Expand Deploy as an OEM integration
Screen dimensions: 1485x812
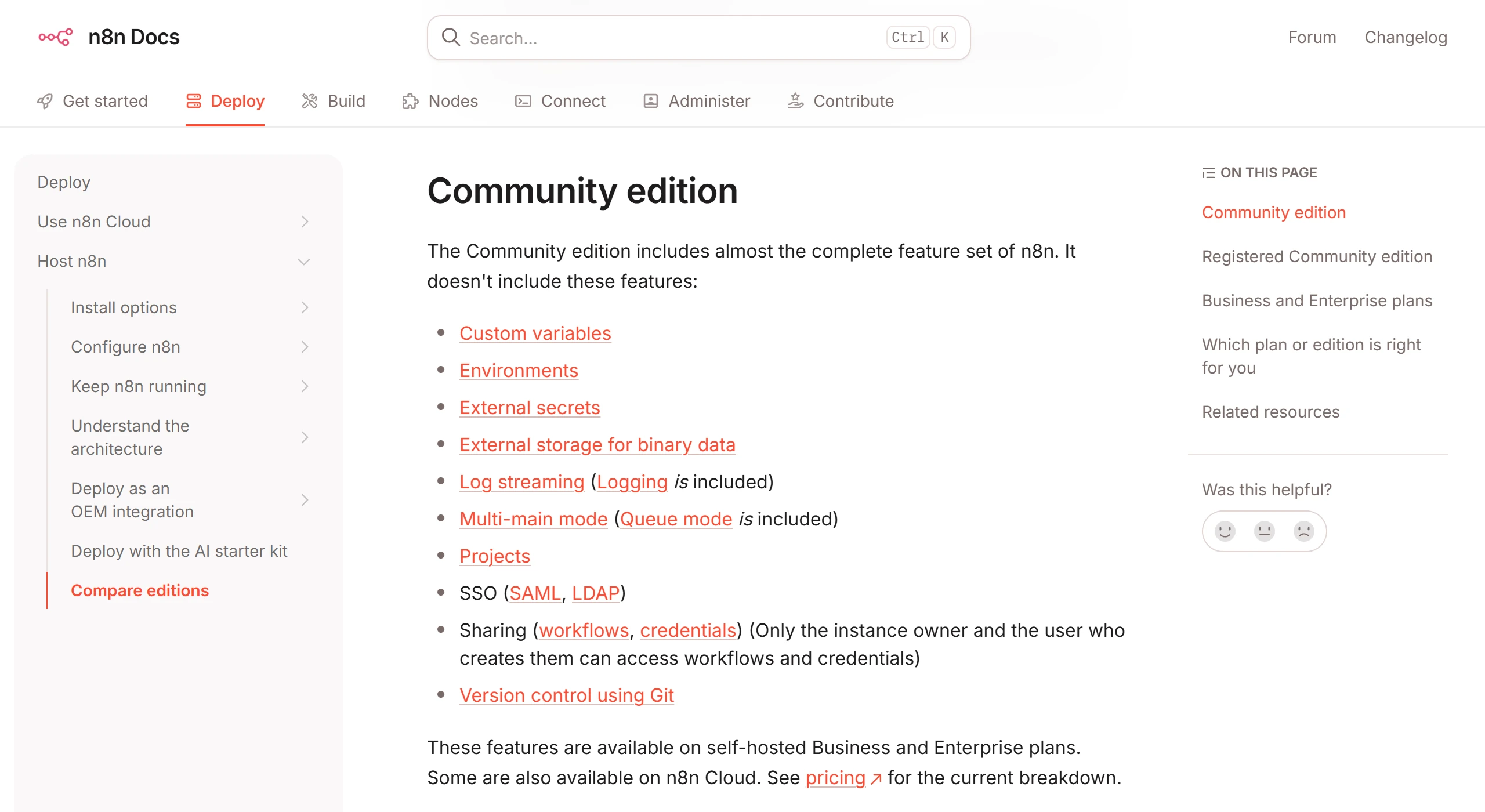click(305, 500)
